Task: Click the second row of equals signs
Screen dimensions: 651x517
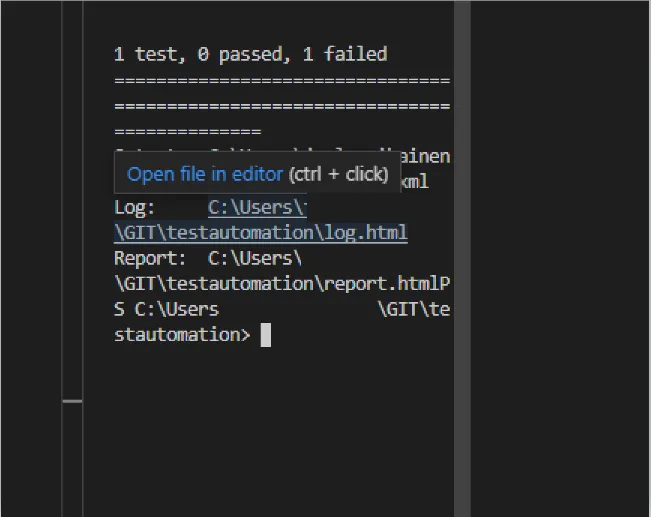Action: (x=282, y=105)
